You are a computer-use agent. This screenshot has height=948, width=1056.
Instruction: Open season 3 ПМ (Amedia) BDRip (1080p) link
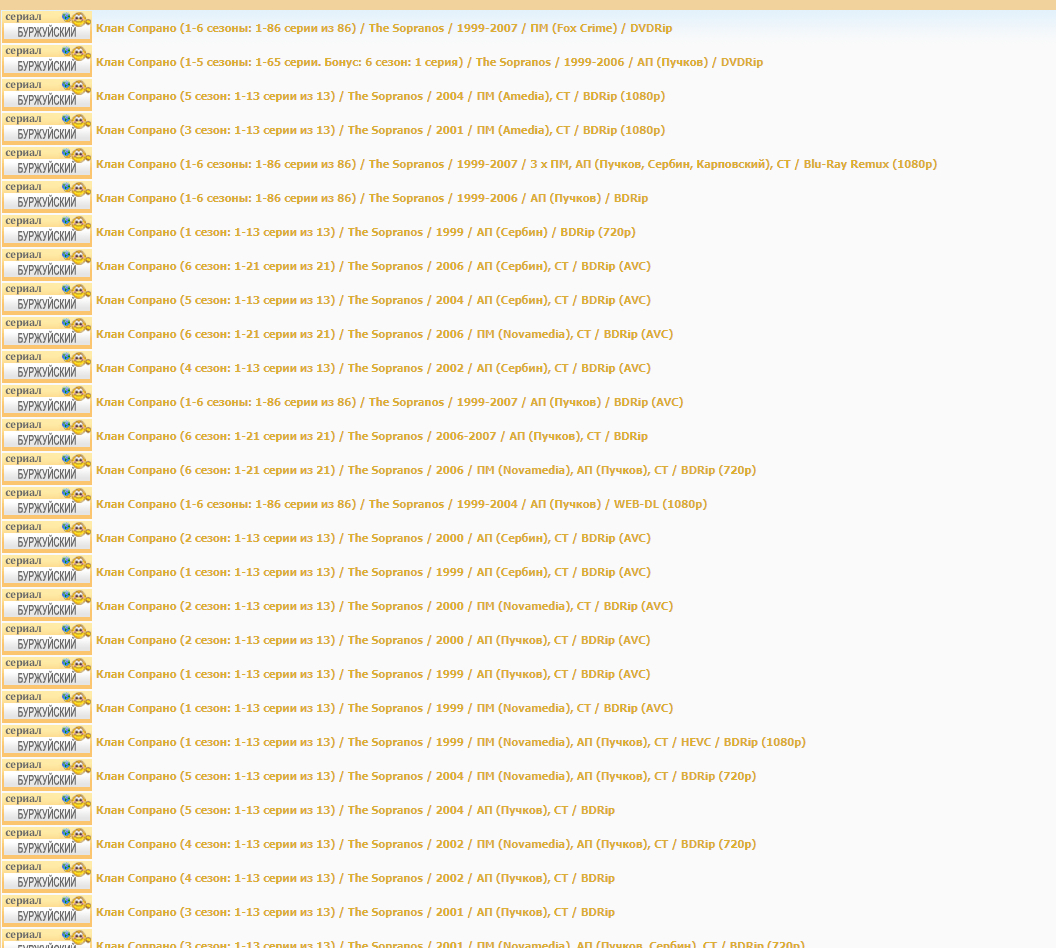point(381,130)
